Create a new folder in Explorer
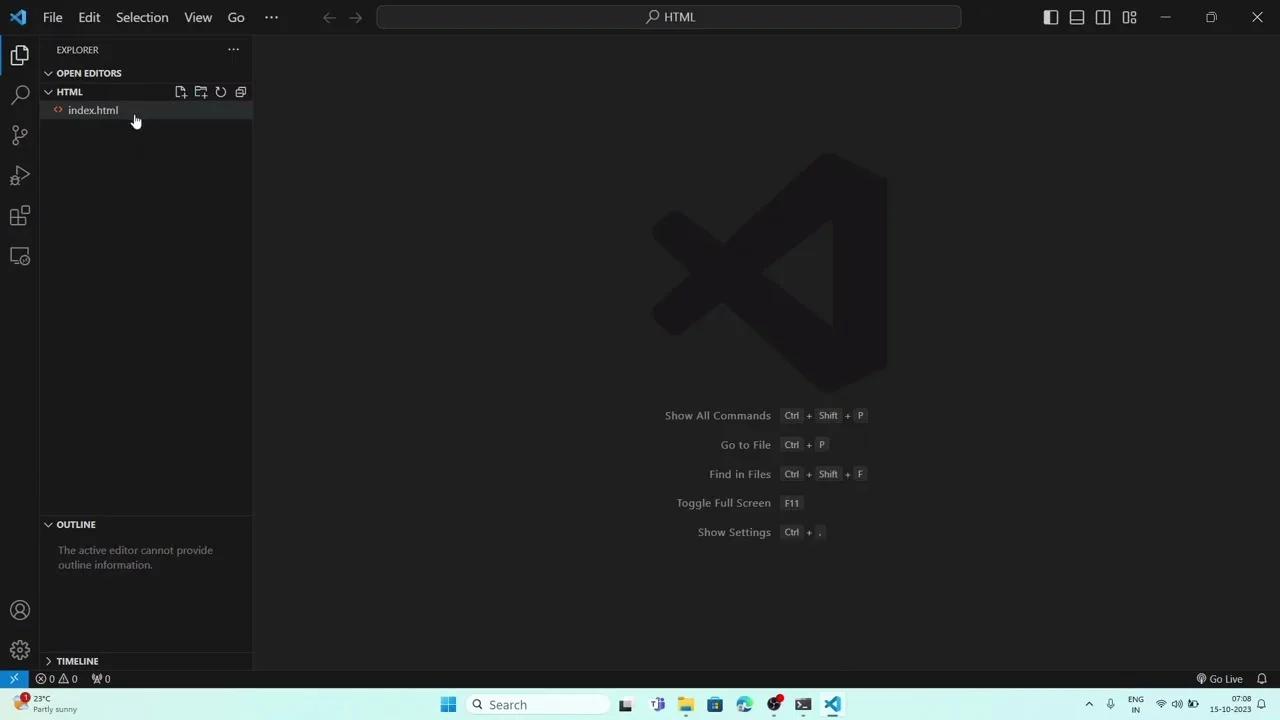The height and width of the screenshot is (720, 1280). point(200,92)
